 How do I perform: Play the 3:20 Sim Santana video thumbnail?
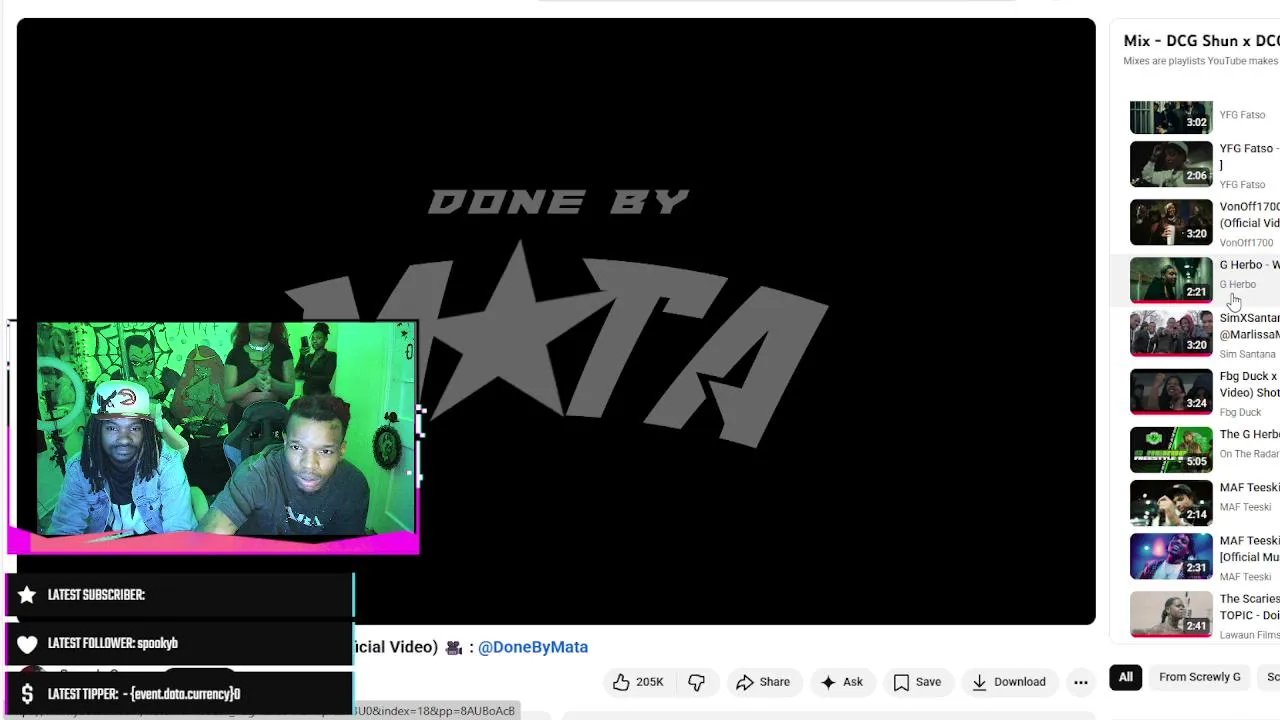(x=1171, y=333)
